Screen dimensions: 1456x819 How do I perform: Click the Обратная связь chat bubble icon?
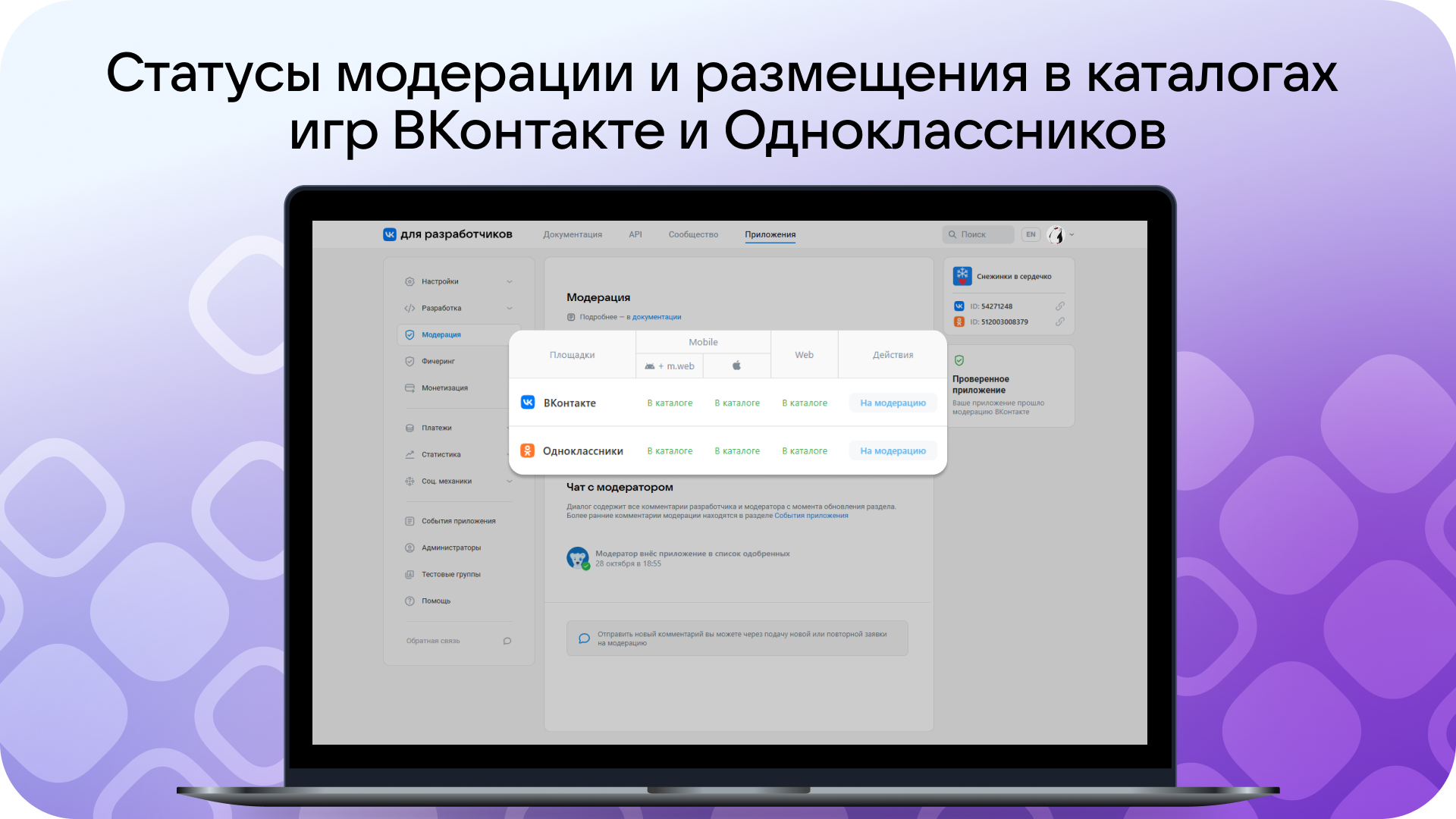507,641
